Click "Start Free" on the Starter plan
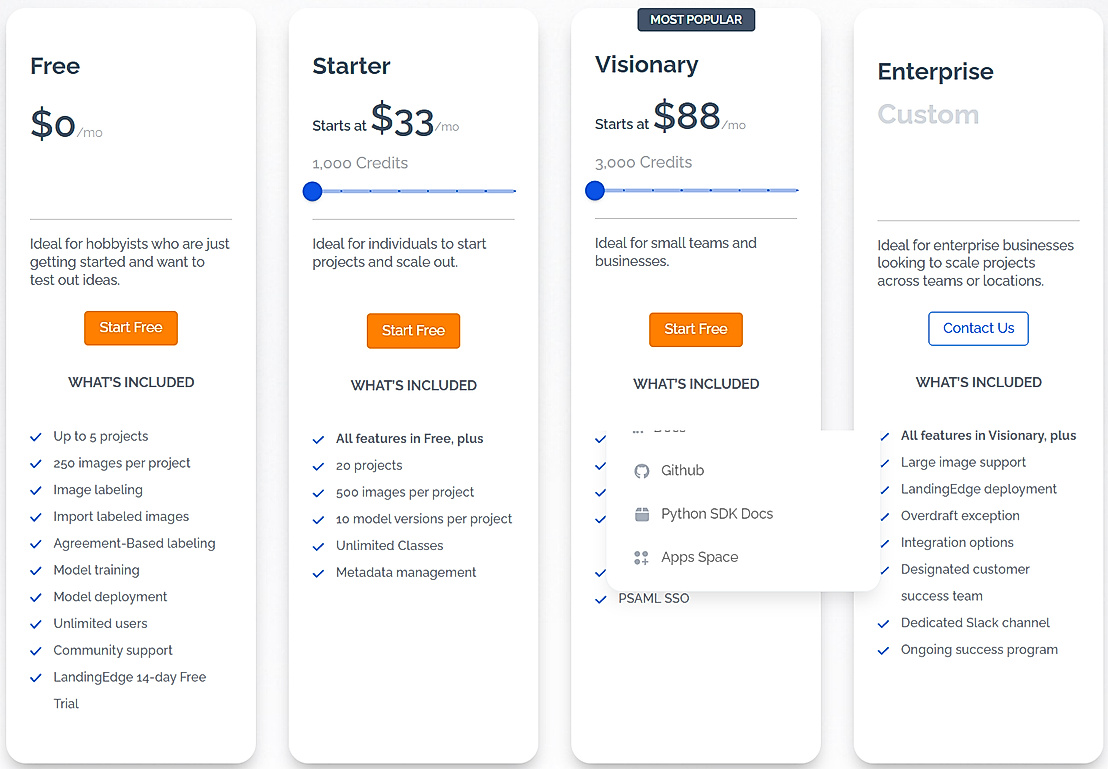 (413, 330)
